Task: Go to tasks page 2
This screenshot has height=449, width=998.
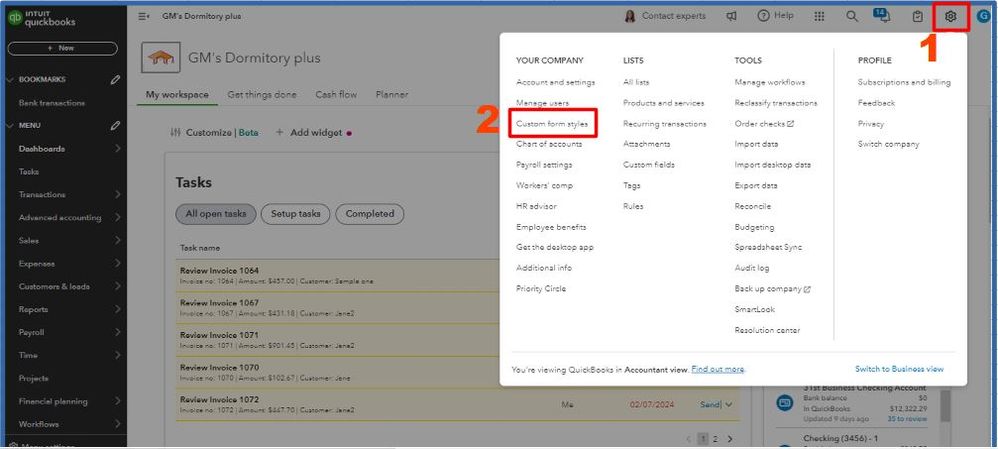Action: (x=715, y=439)
